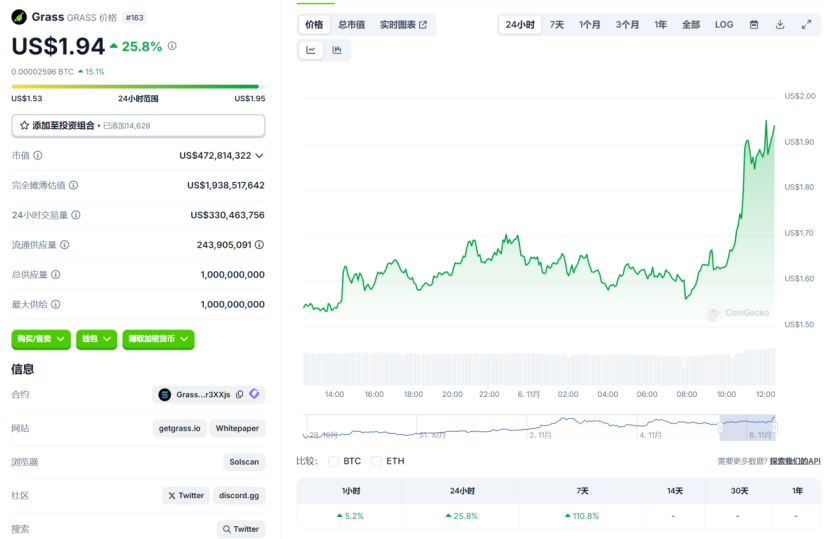Viewport: 830px width, 539px height.
Task: Click the 24-hour 25.8% table cell
Action: pos(462,516)
